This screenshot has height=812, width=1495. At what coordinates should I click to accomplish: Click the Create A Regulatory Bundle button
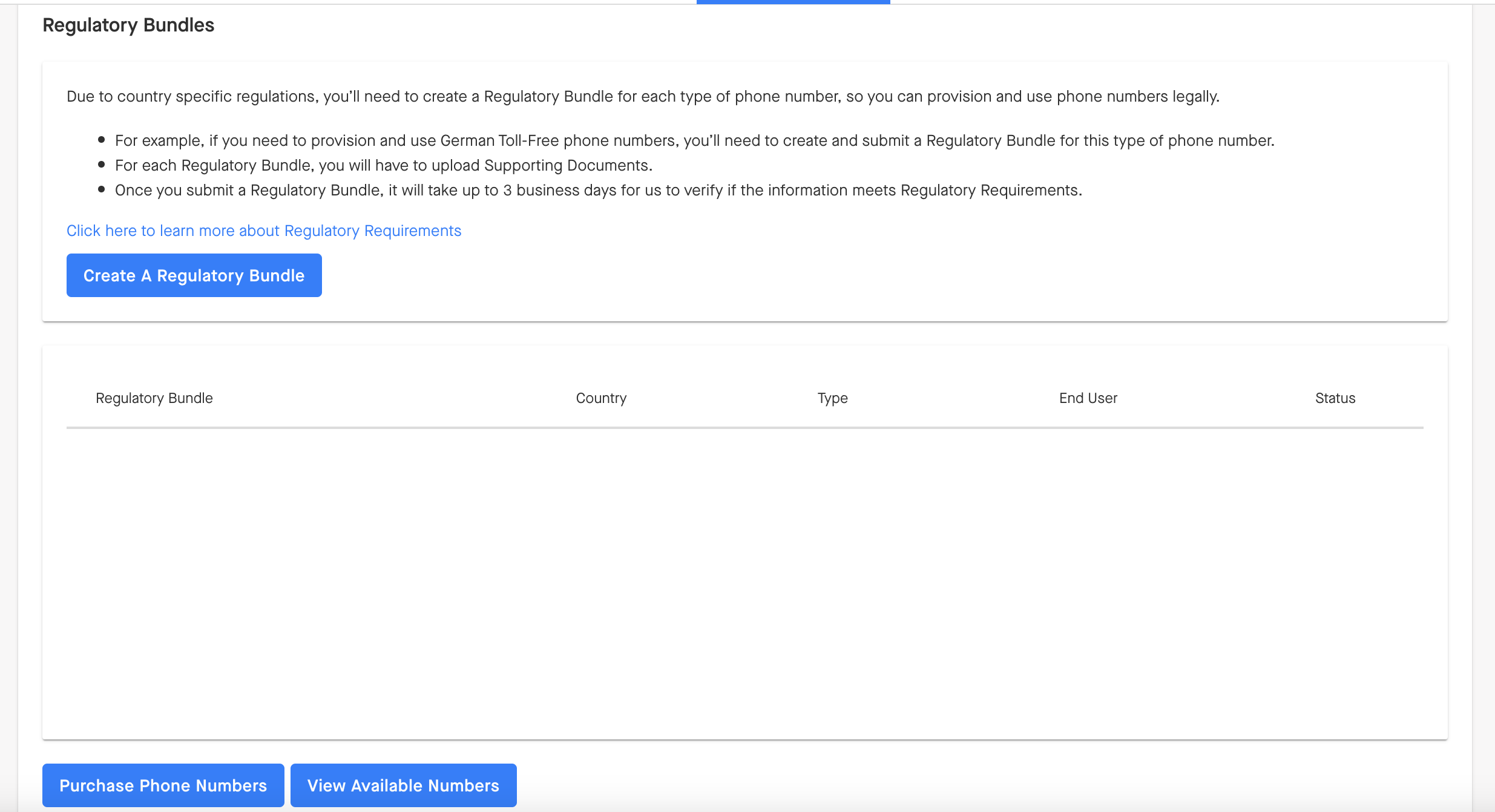coord(194,275)
